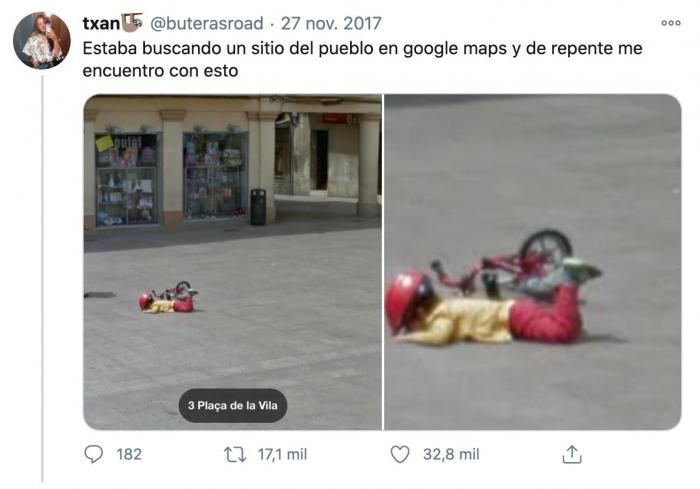Open the 27 nov. 2017 timestamp
Image resolution: width=700 pixels, height=489 pixels.
pos(331,23)
